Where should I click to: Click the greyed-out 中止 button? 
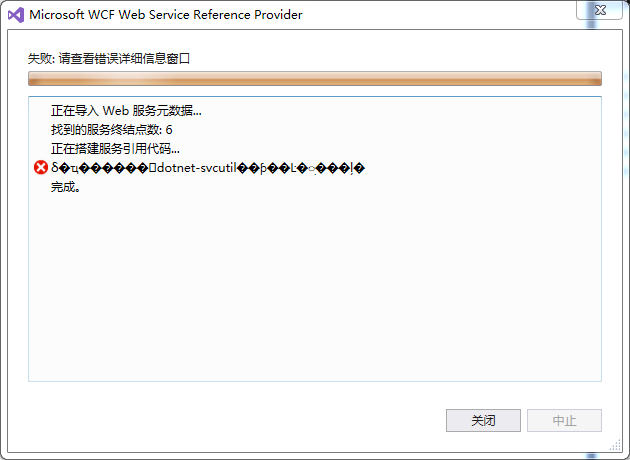click(x=564, y=420)
